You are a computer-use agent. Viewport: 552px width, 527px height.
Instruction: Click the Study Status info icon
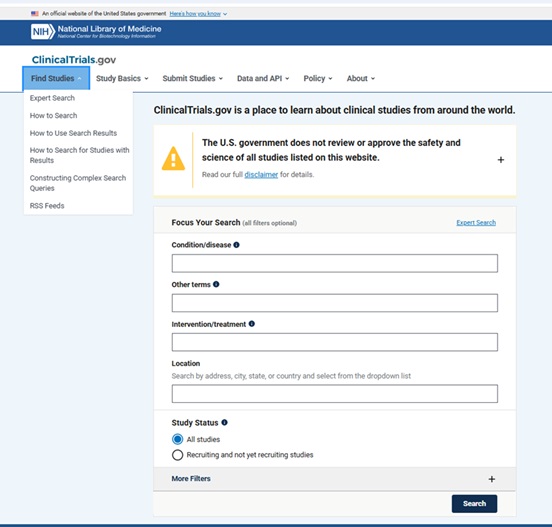tap(224, 422)
